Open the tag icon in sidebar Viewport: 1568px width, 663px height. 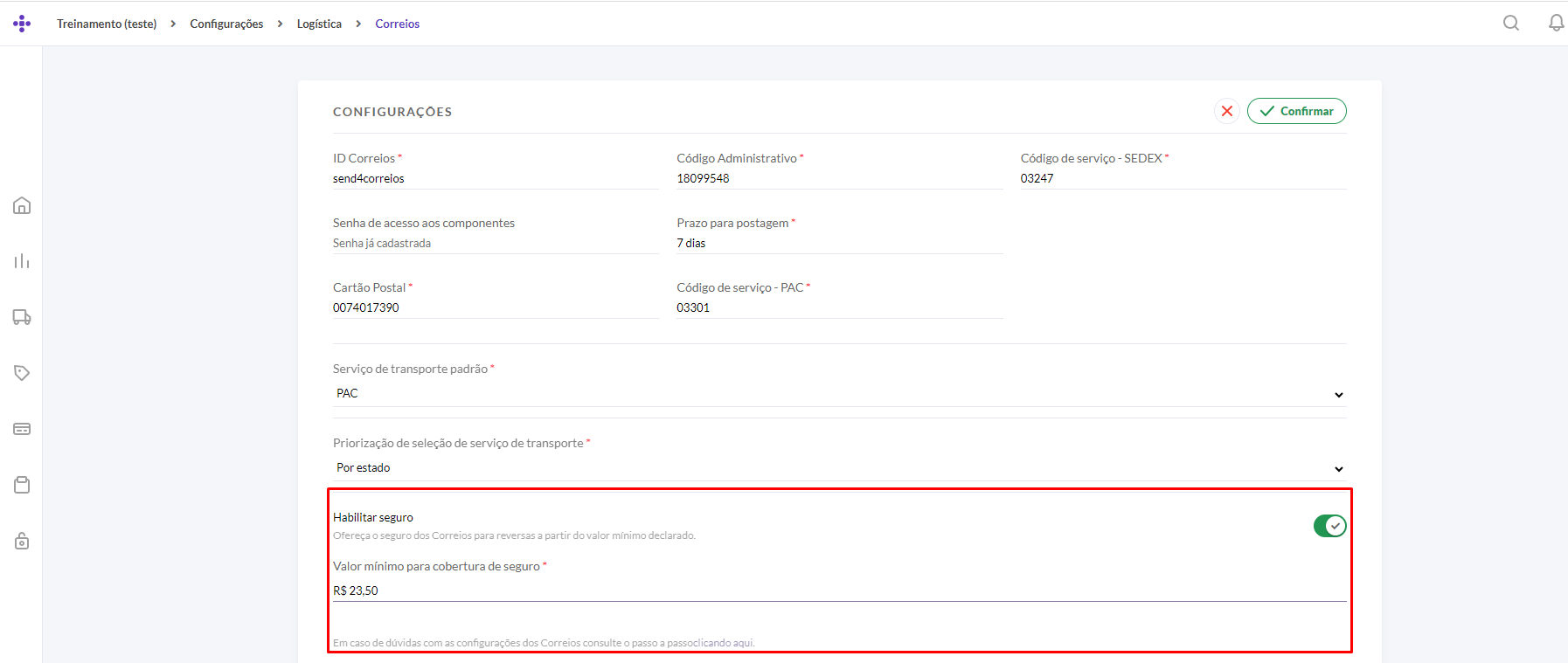[x=22, y=373]
